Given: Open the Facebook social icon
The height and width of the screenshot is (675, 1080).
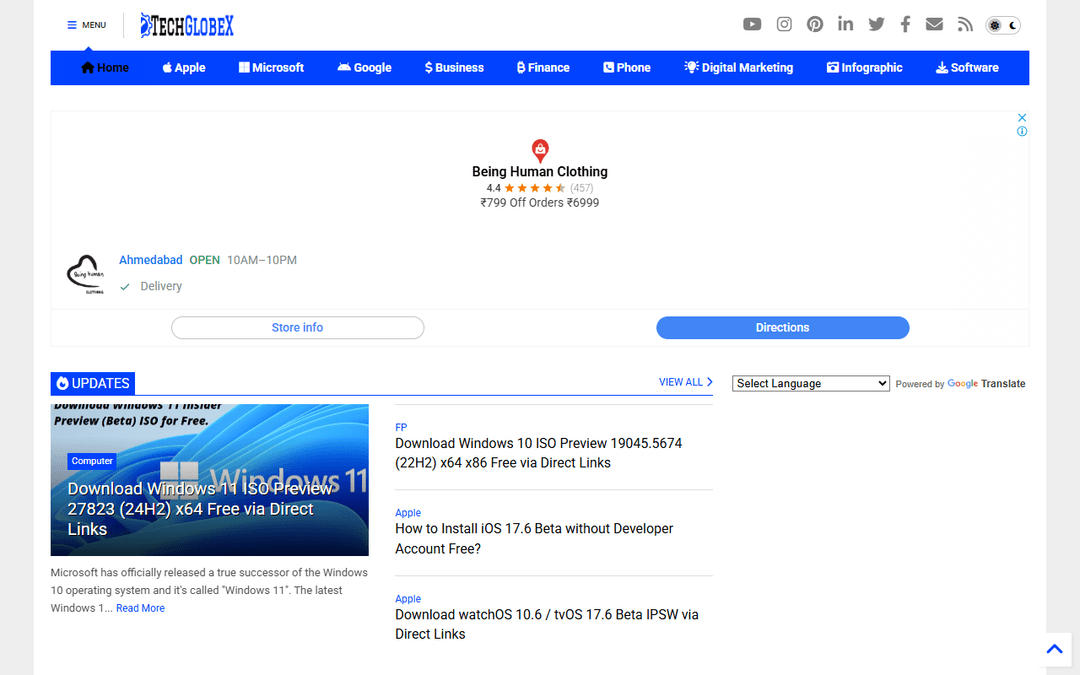Looking at the screenshot, I should coord(905,25).
